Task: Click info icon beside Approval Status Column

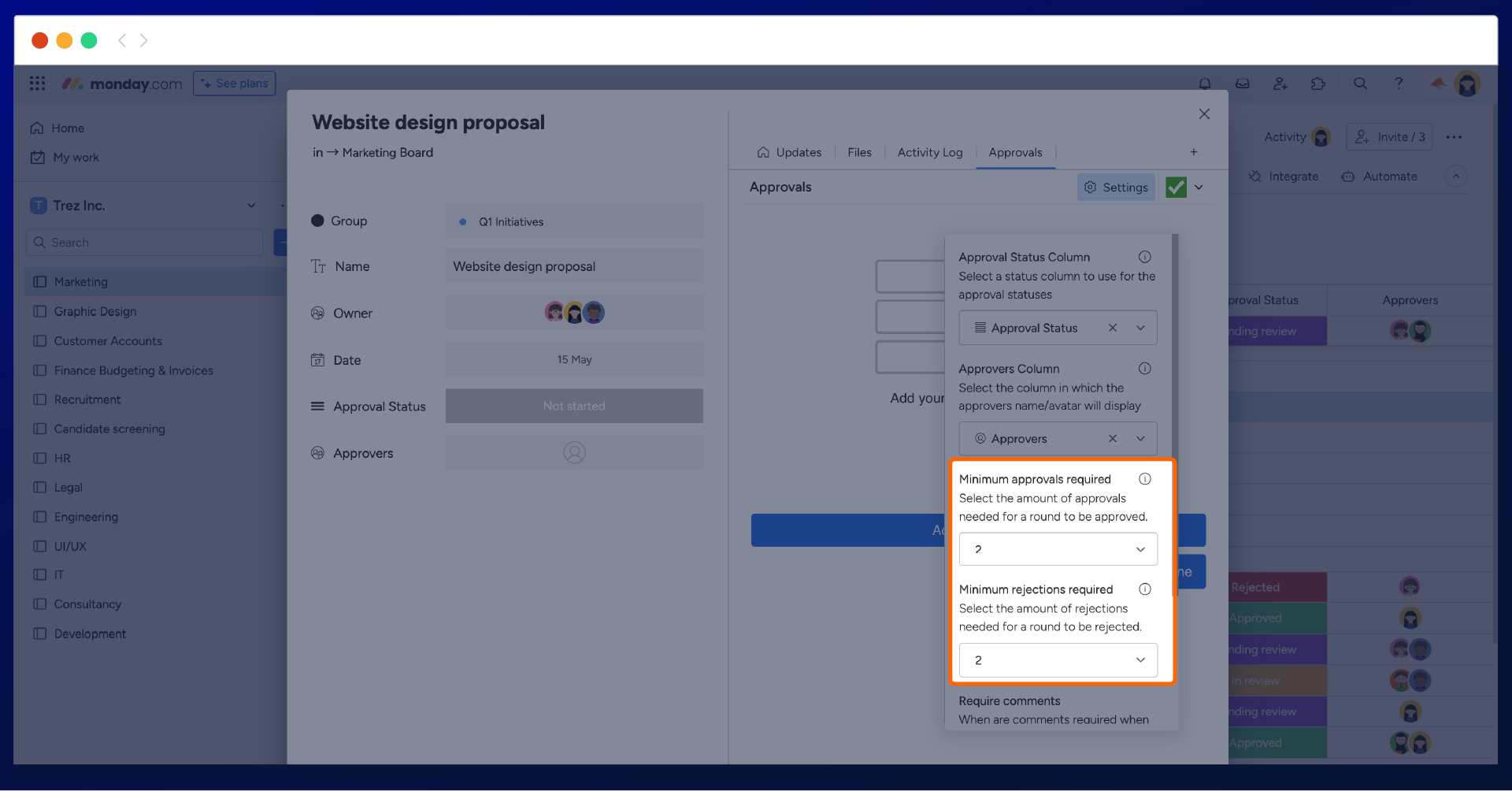Action: point(1145,257)
